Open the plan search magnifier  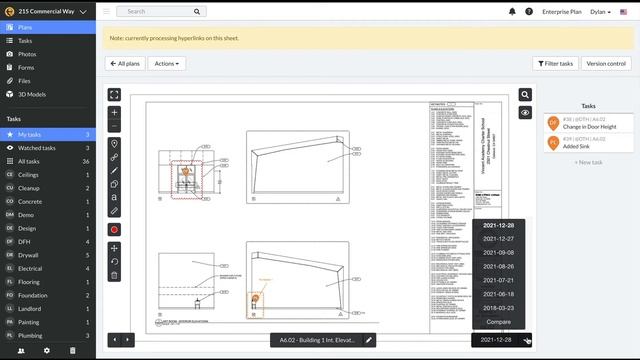[x=525, y=95]
